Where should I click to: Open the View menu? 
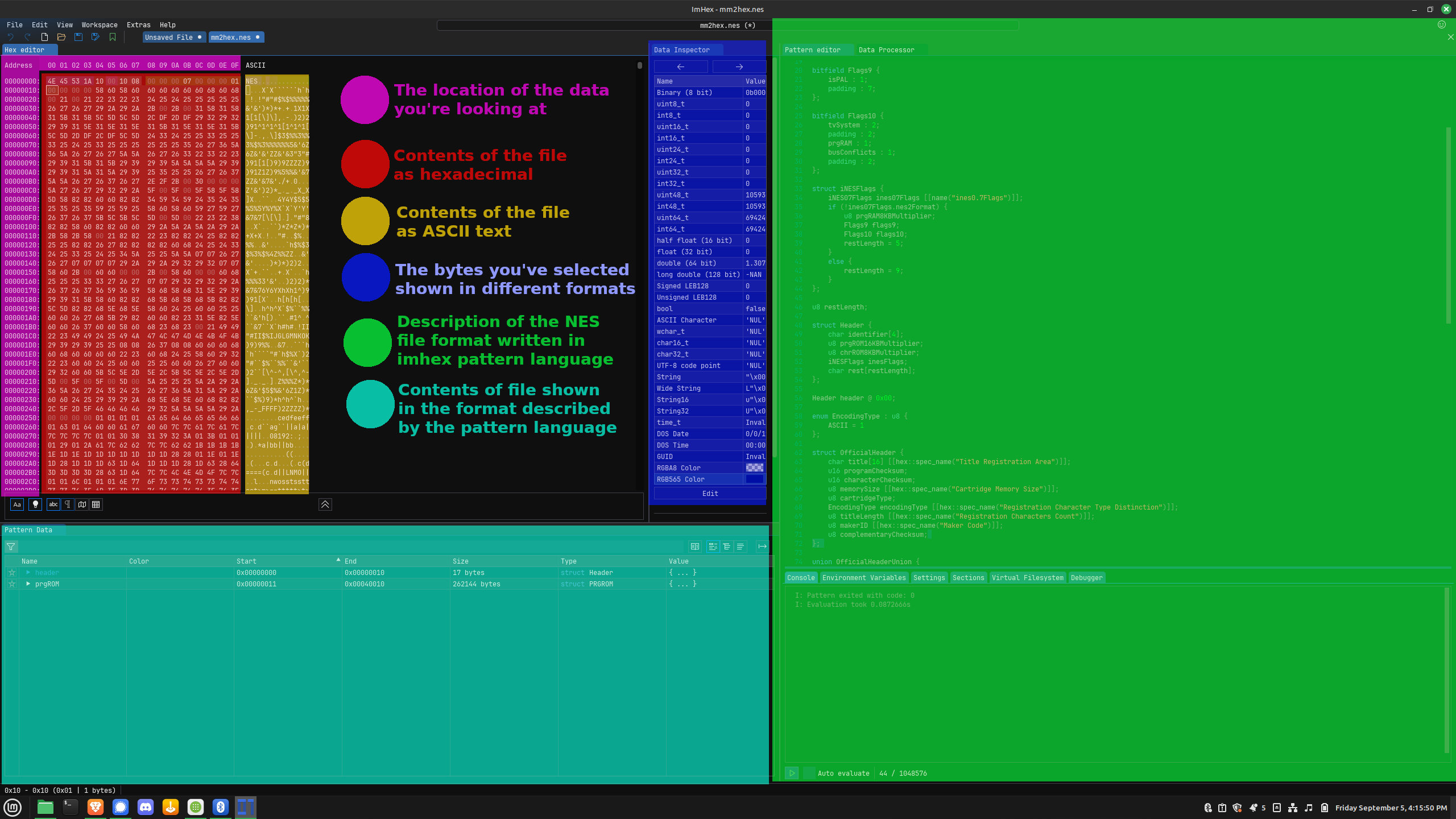click(x=65, y=25)
